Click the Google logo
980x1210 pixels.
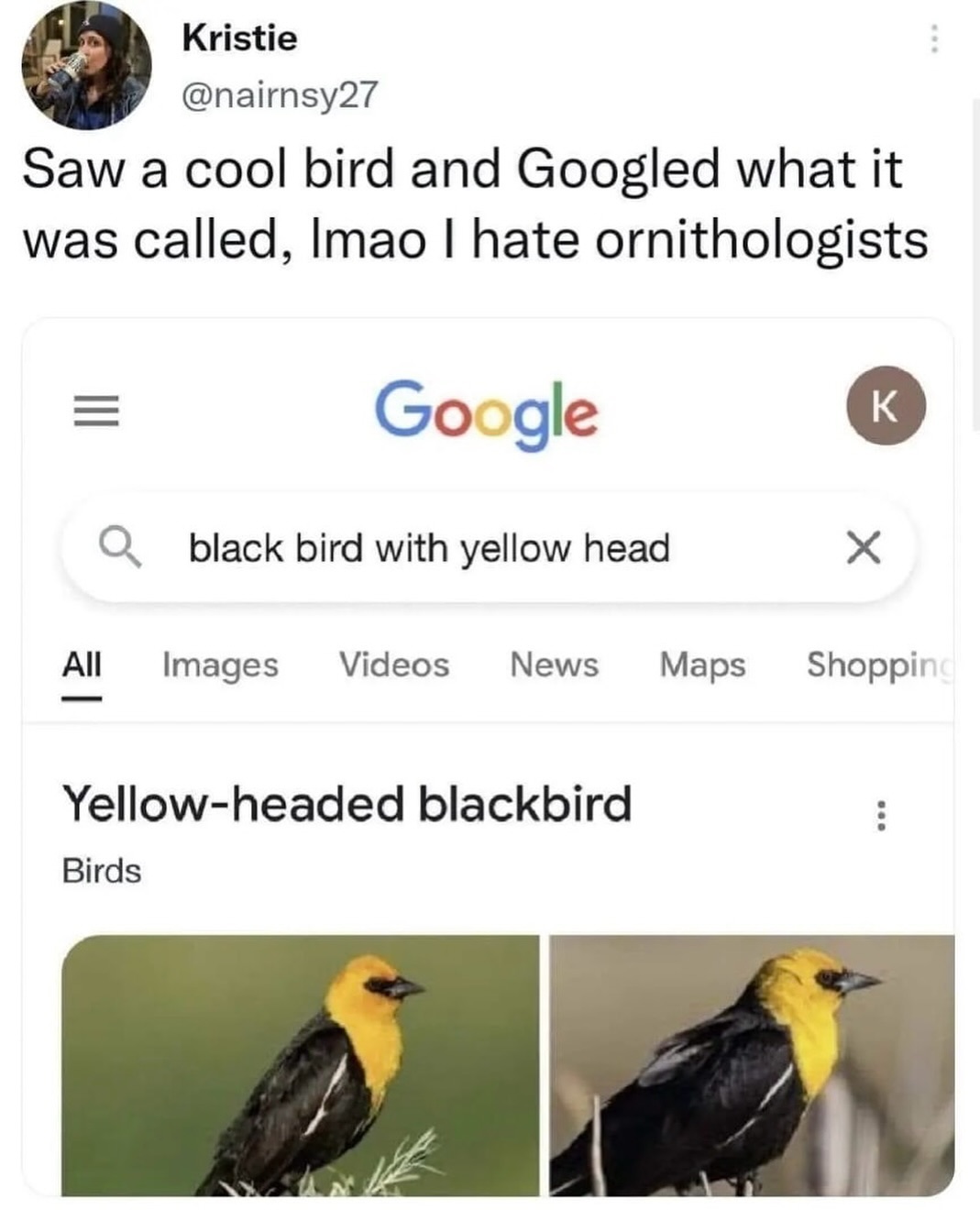click(486, 413)
